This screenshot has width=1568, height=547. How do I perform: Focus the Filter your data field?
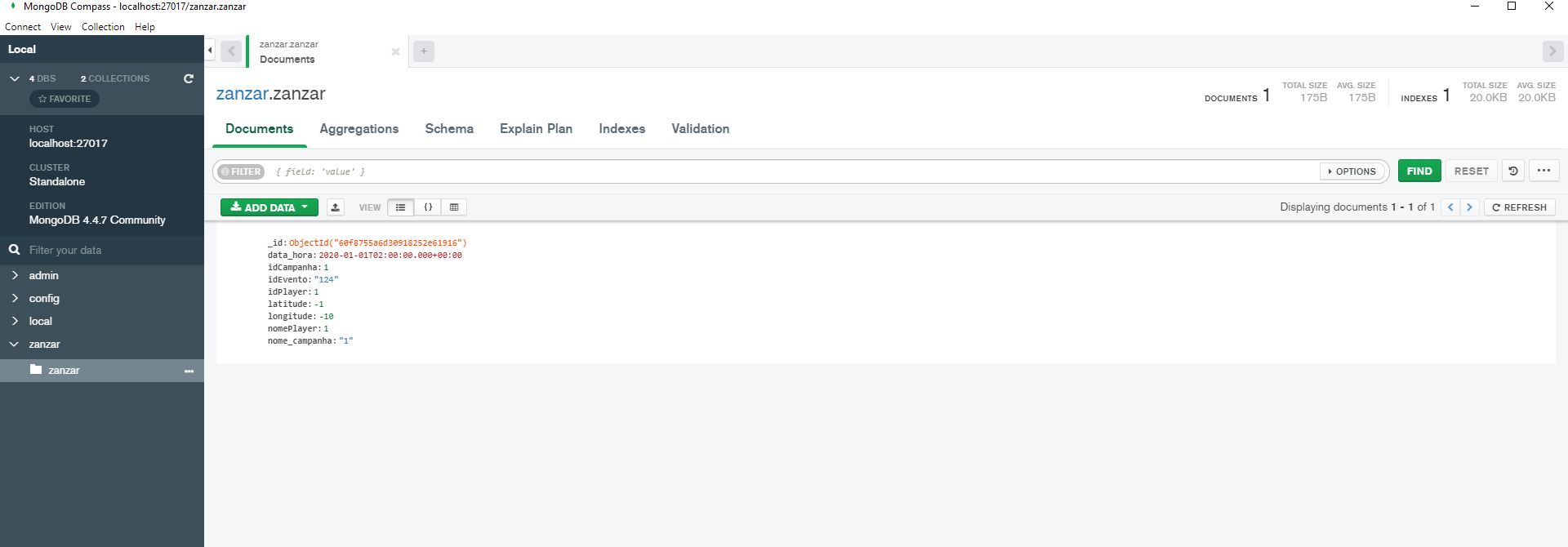click(110, 250)
